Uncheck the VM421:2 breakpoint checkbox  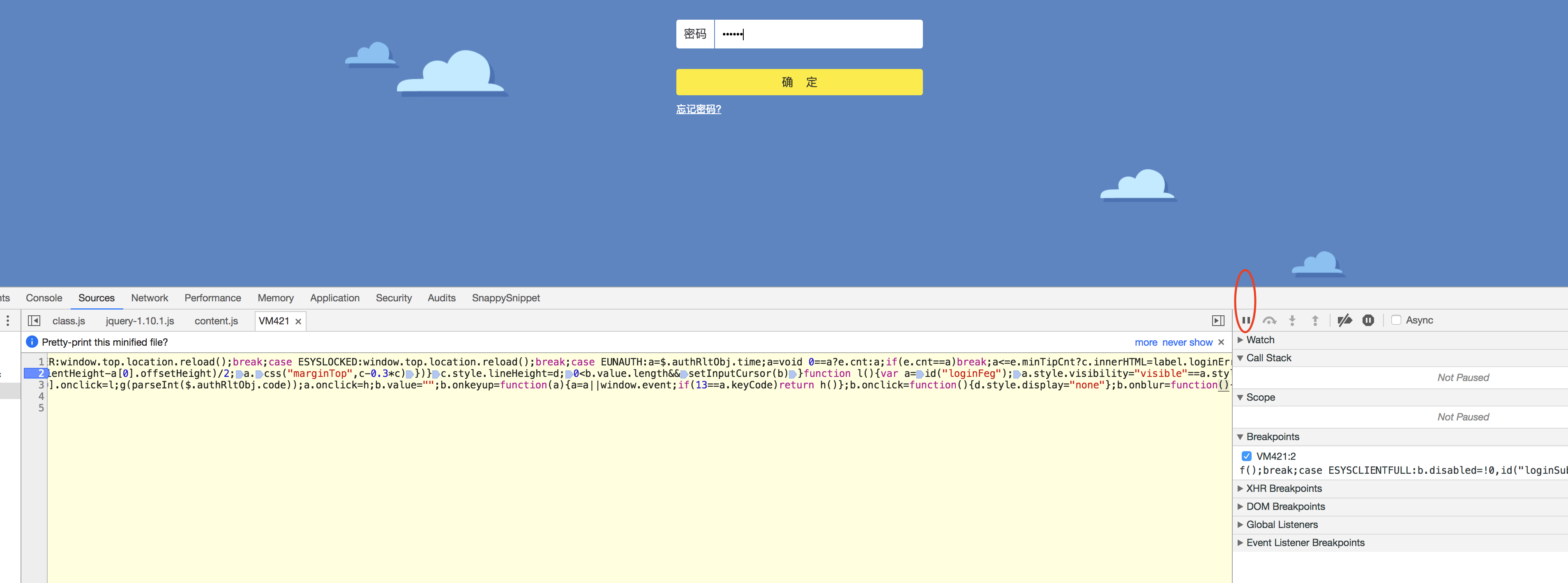[1246, 456]
